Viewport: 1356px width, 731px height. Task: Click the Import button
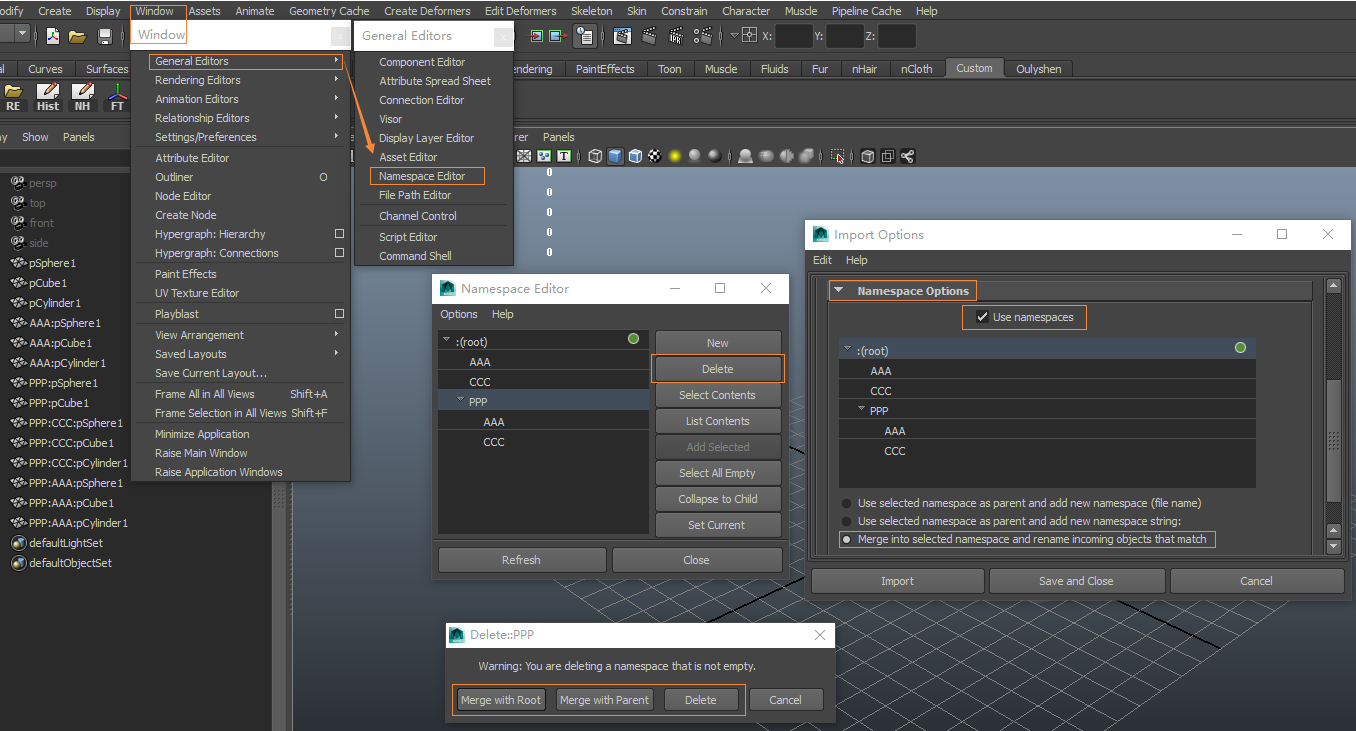point(897,581)
